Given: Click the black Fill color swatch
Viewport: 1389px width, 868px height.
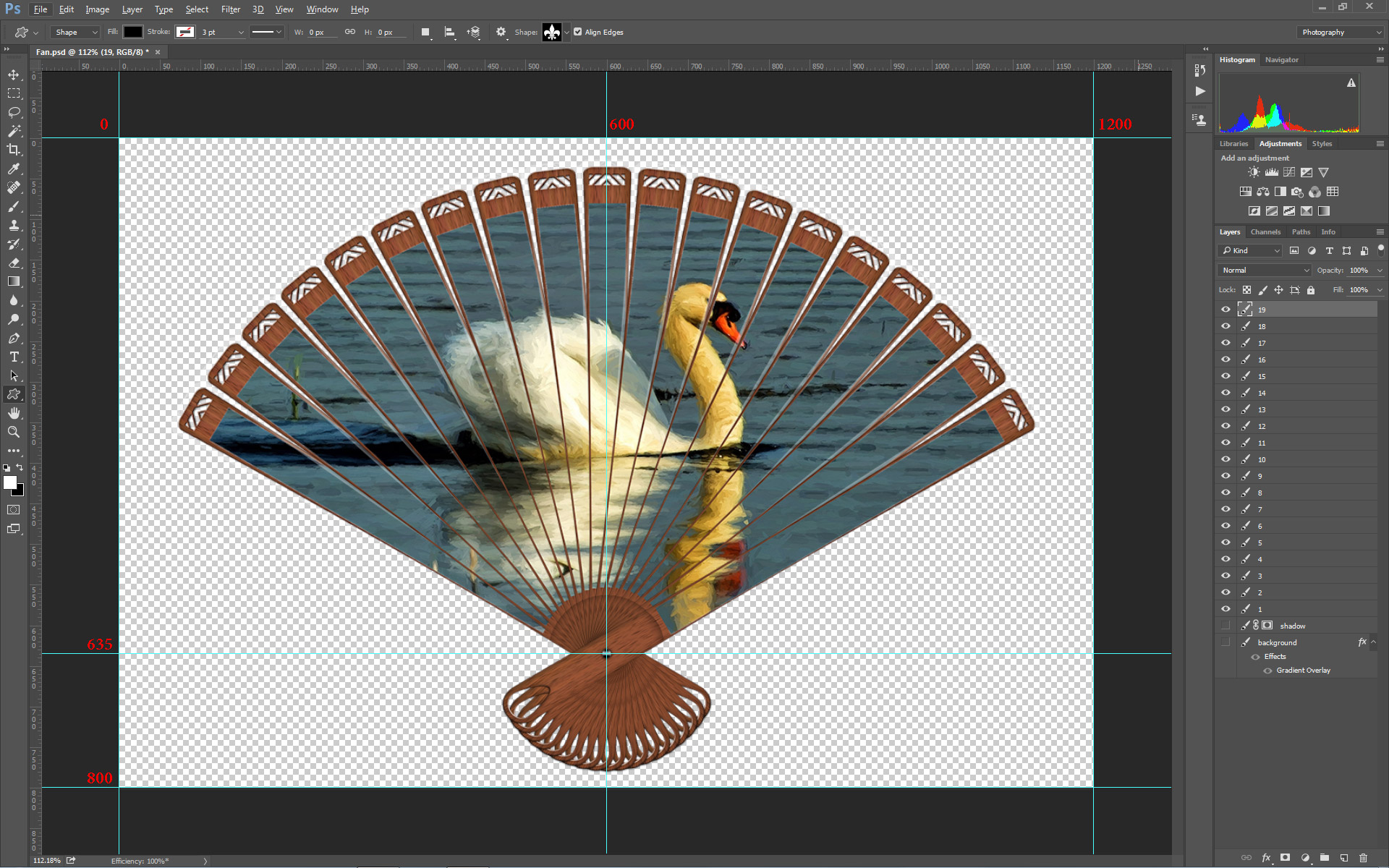Looking at the screenshot, I should click(x=133, y=32).
